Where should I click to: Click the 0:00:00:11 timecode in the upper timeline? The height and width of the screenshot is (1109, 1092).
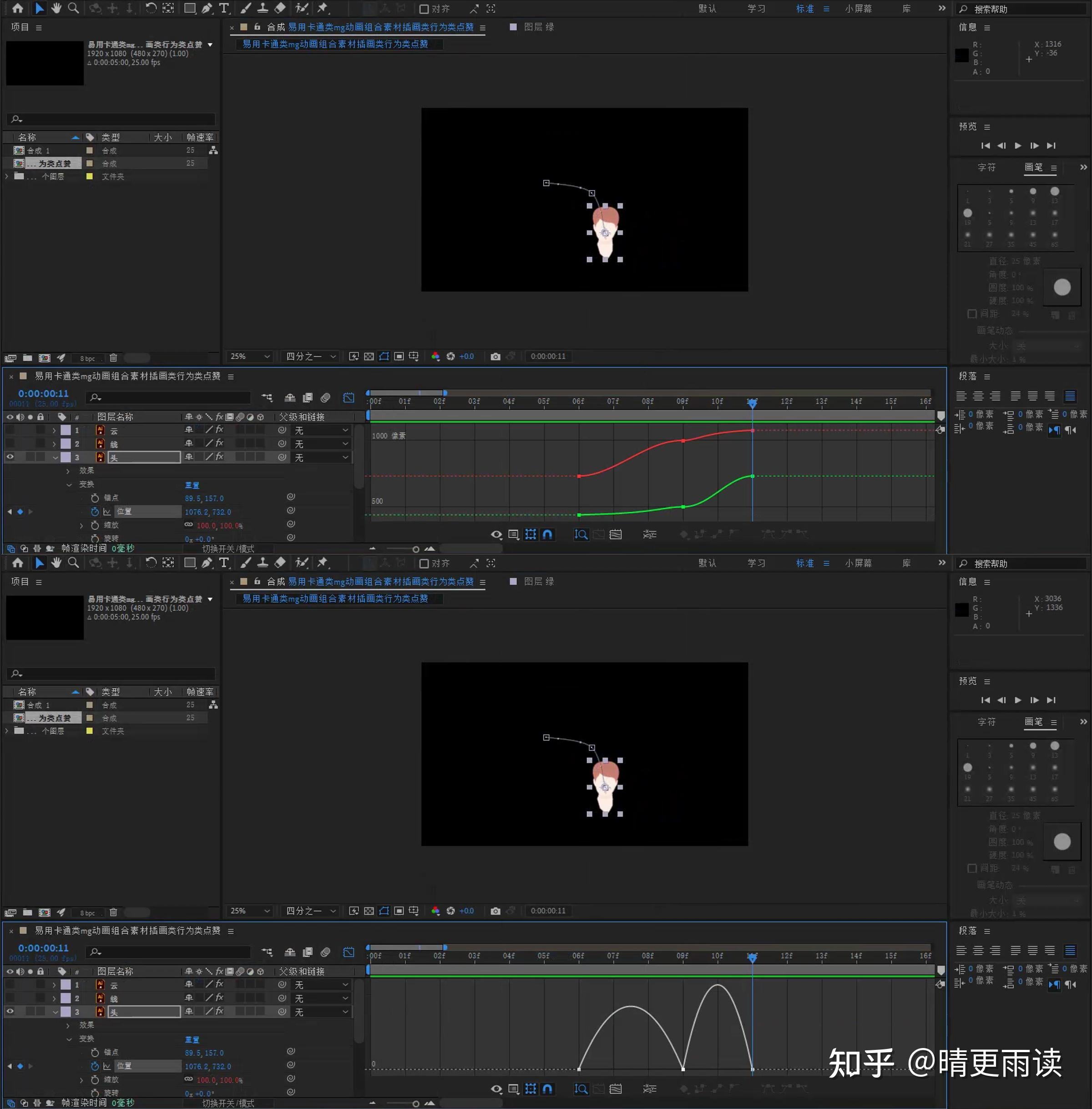click(x=43, y=393)
